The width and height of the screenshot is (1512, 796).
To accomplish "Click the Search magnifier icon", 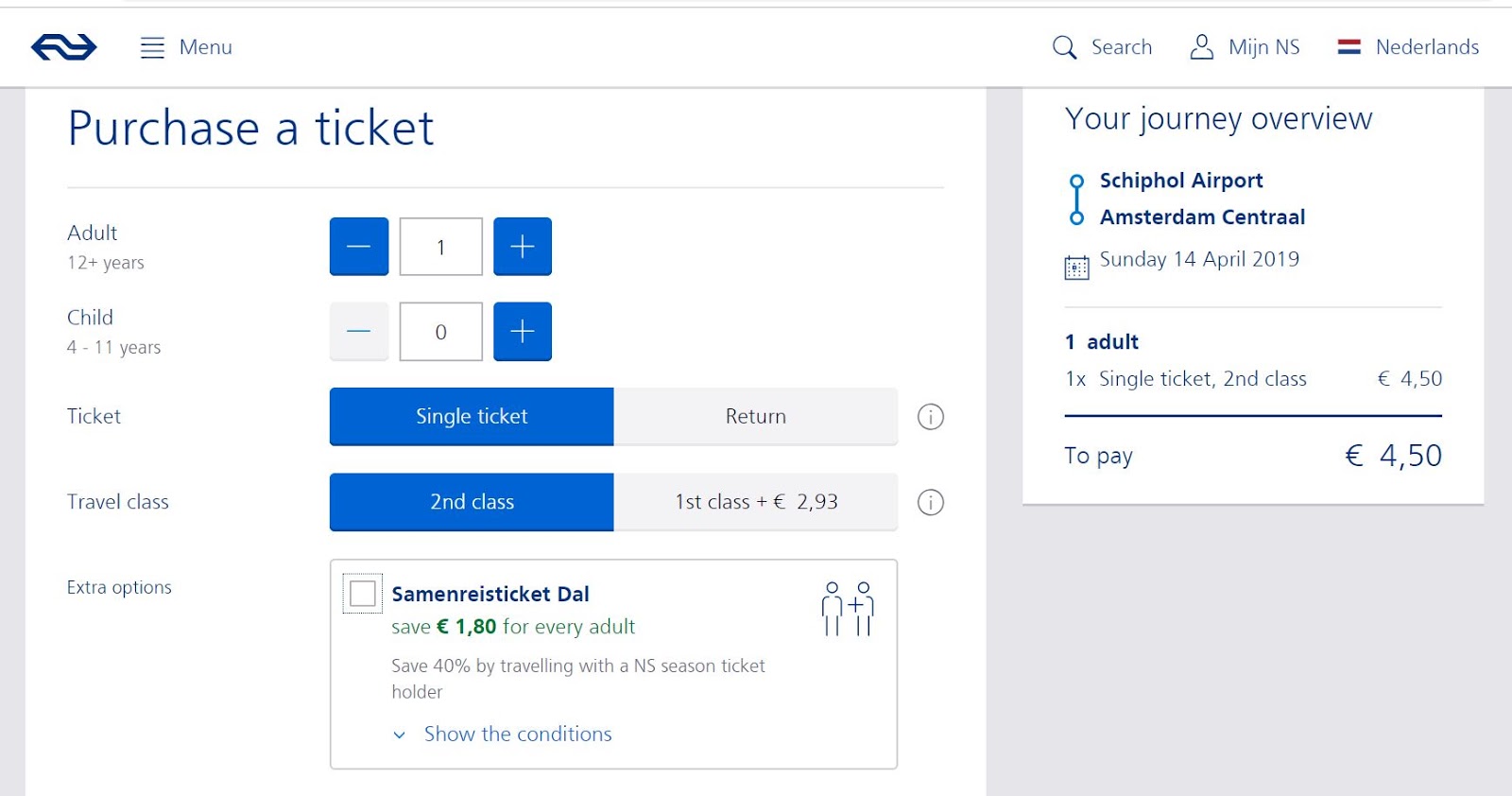I will pyautogui.click(x=1064, y=47).
